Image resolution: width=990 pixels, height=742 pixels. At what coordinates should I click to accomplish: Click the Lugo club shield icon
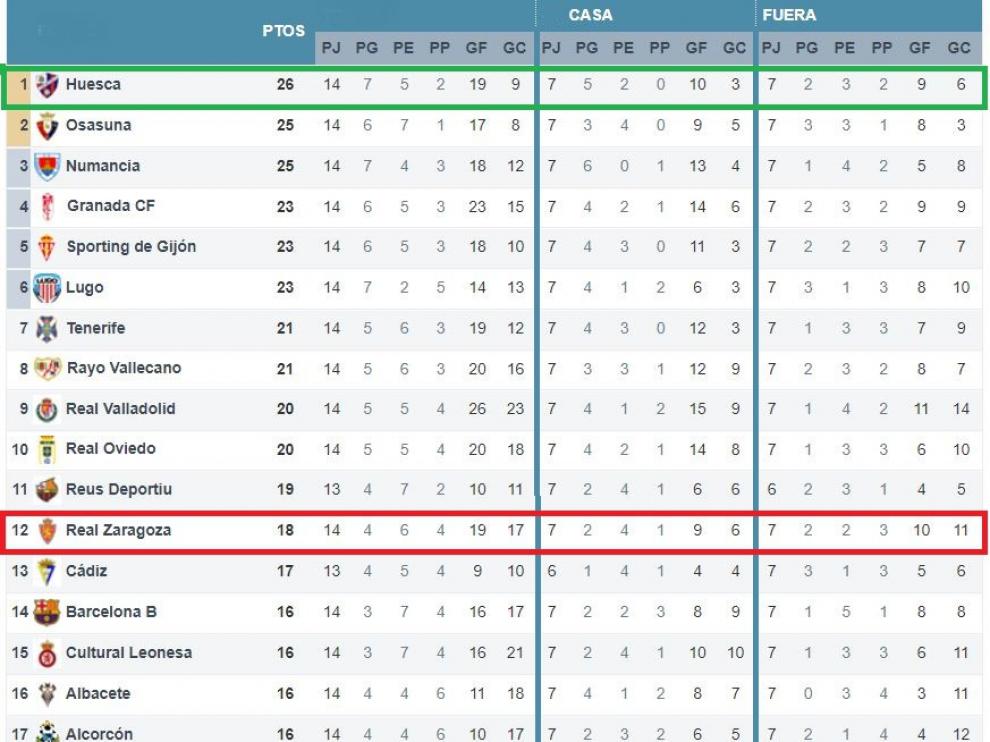[x=47, y=288]
